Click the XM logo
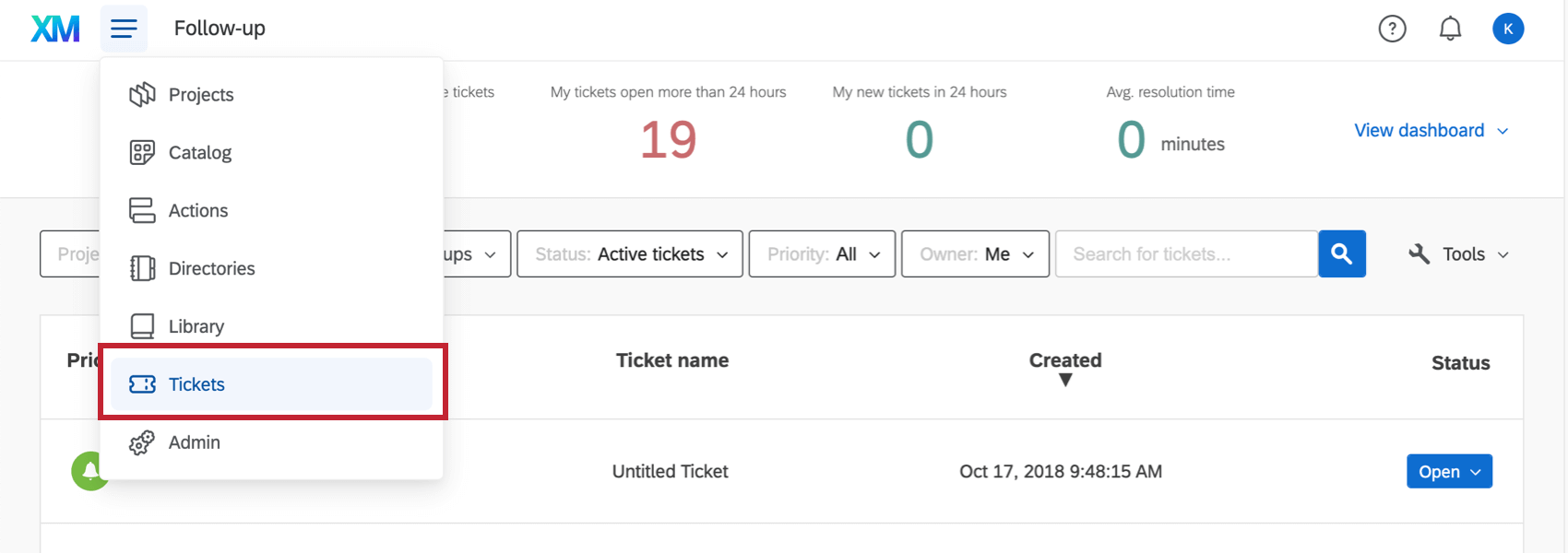 point(55,29)
